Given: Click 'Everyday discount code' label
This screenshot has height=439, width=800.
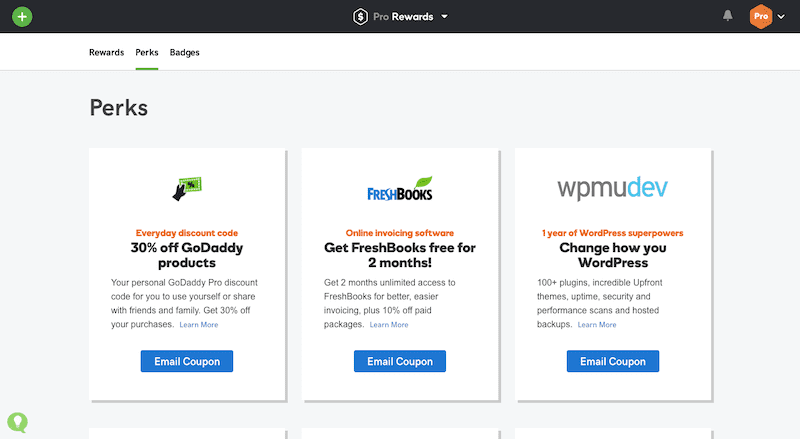Looking at the screenshot, I should click(x=187, y=233).
